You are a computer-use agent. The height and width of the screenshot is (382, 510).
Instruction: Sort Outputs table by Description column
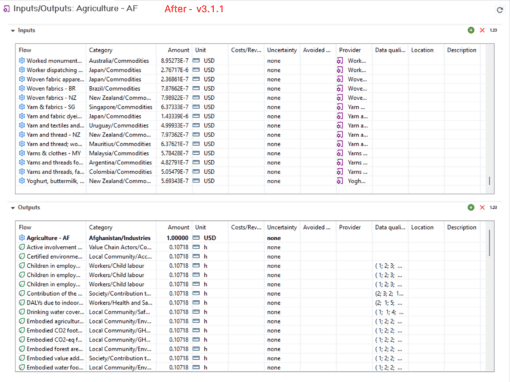click(462, 227)
